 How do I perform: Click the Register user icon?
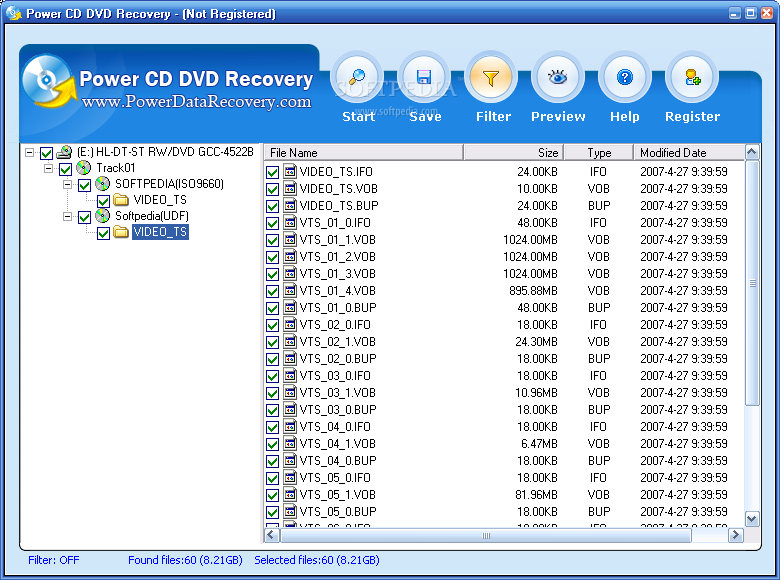pyautogui.click(x=692, y=78)
